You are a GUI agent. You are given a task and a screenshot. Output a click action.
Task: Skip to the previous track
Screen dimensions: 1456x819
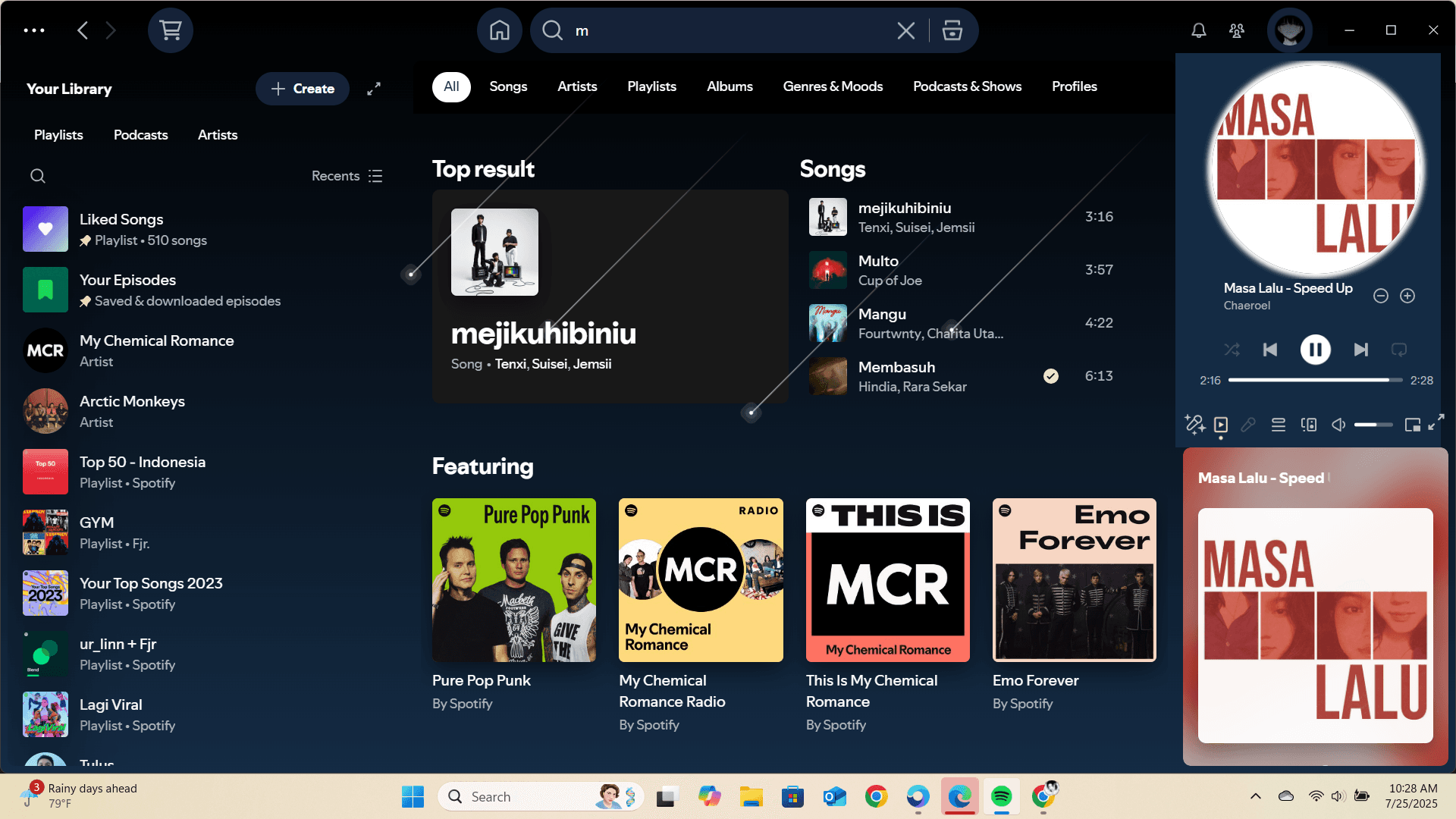tap(1270, 350)
